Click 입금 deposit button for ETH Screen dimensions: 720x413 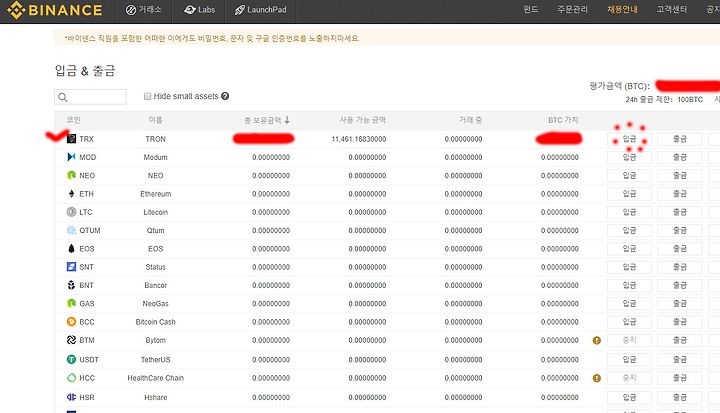(x=629, y=194)
